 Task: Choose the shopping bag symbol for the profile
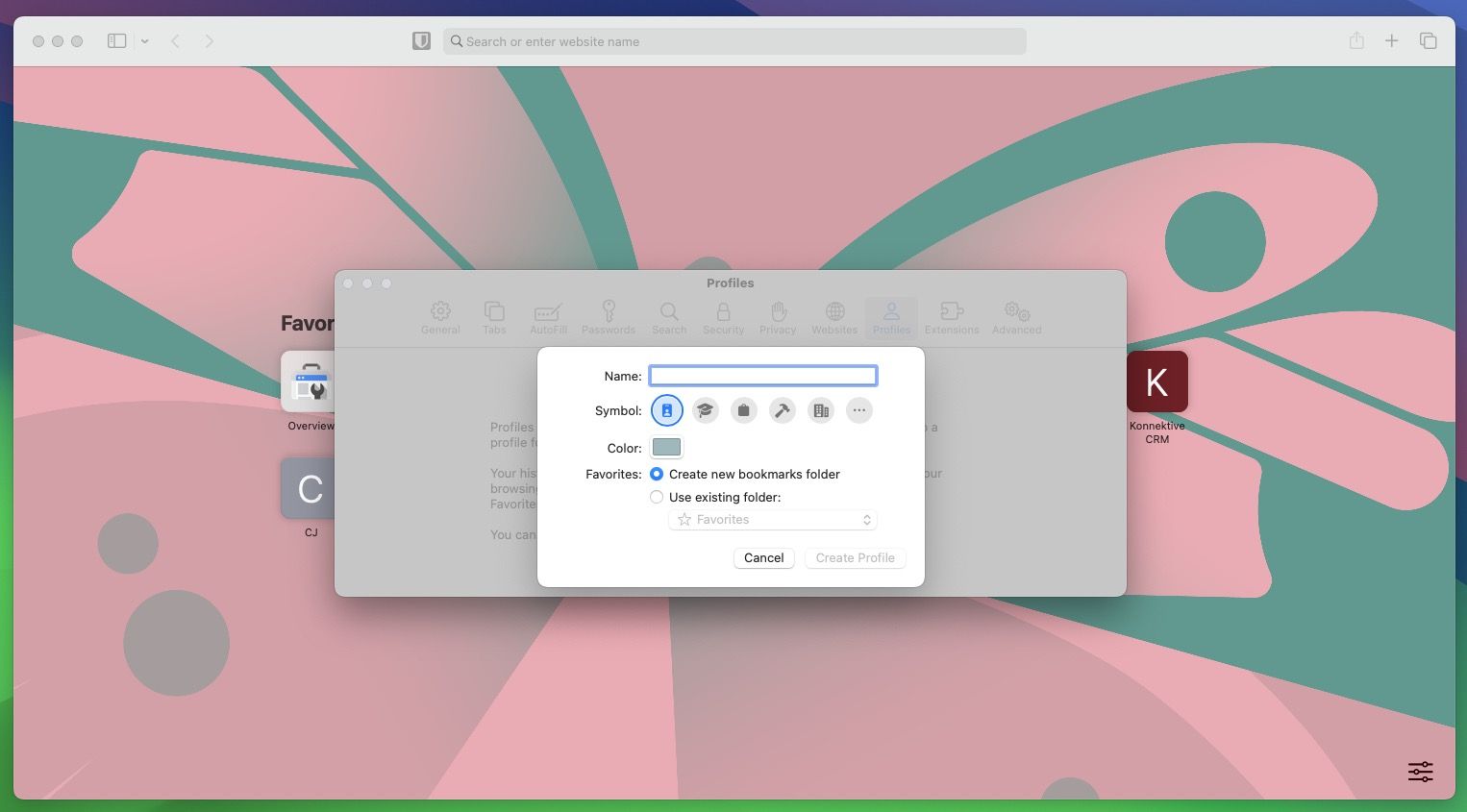(x=743, y=409)
